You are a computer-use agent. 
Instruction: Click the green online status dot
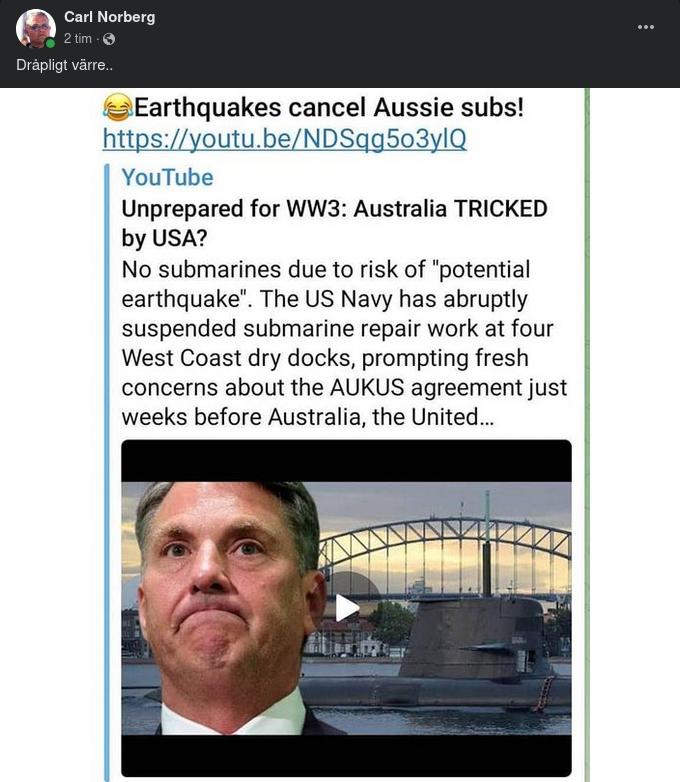point(50,43)
